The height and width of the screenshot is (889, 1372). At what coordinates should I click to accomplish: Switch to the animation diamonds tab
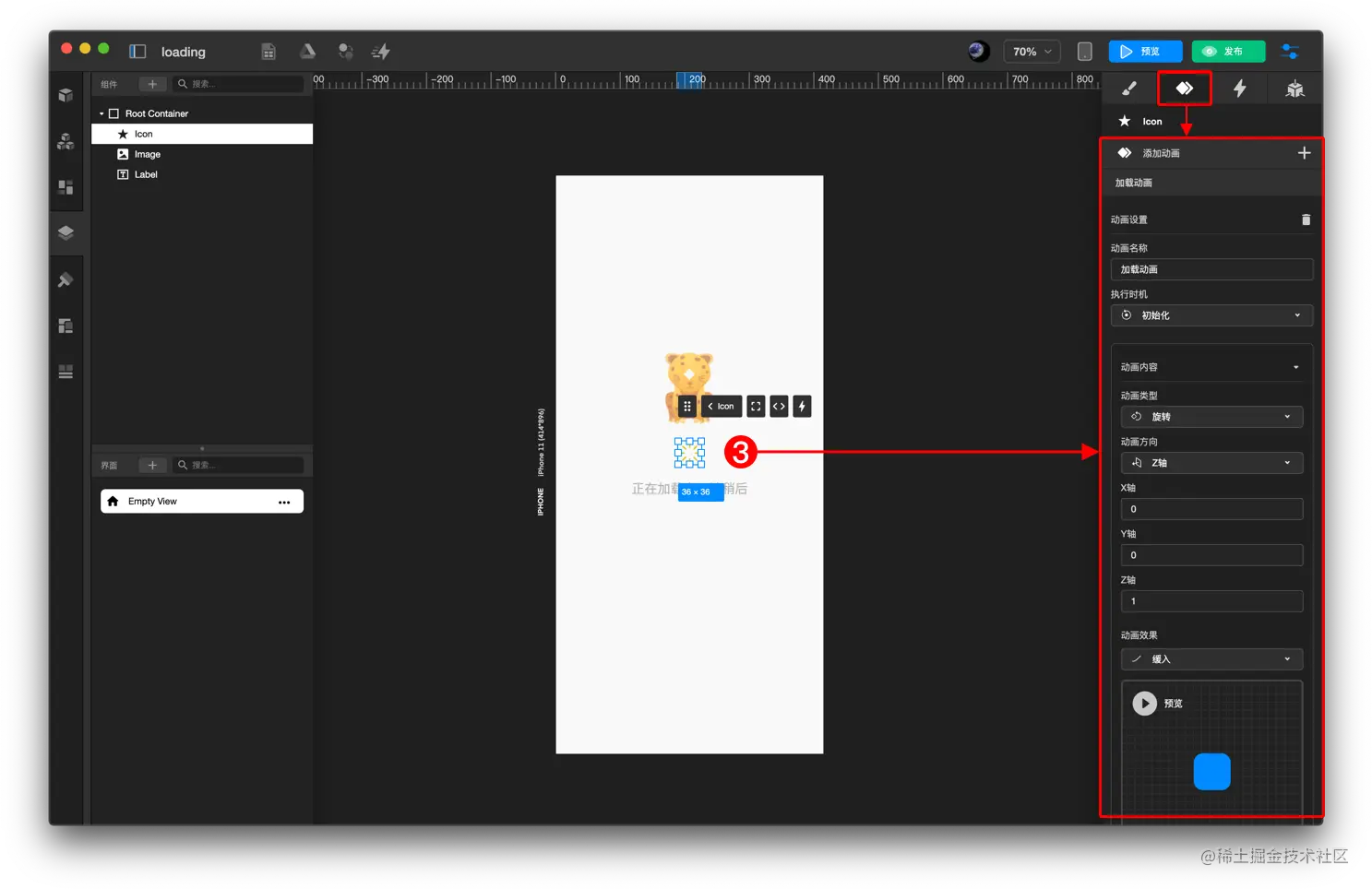coord(1184,89)
